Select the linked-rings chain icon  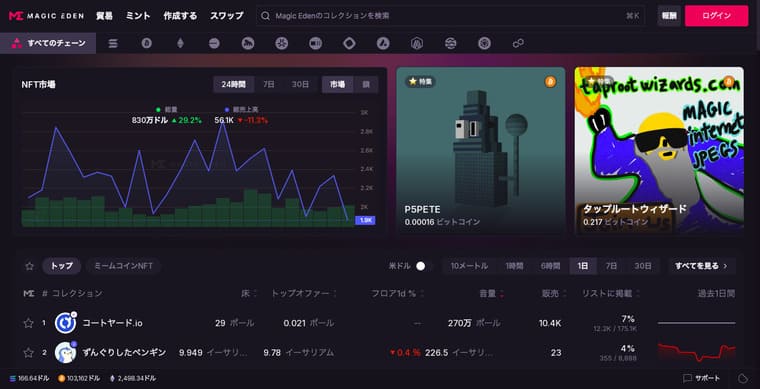[x=518, y=44]
